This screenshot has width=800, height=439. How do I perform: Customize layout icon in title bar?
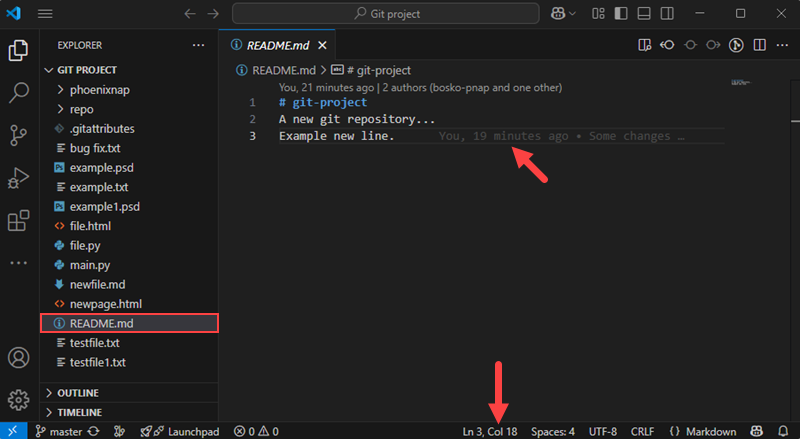click(x=598, y=14)
